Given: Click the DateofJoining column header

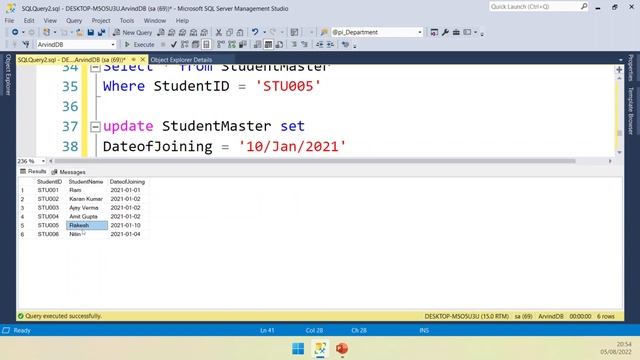Looking at the screenshot, I should click(x=127, y=182).
